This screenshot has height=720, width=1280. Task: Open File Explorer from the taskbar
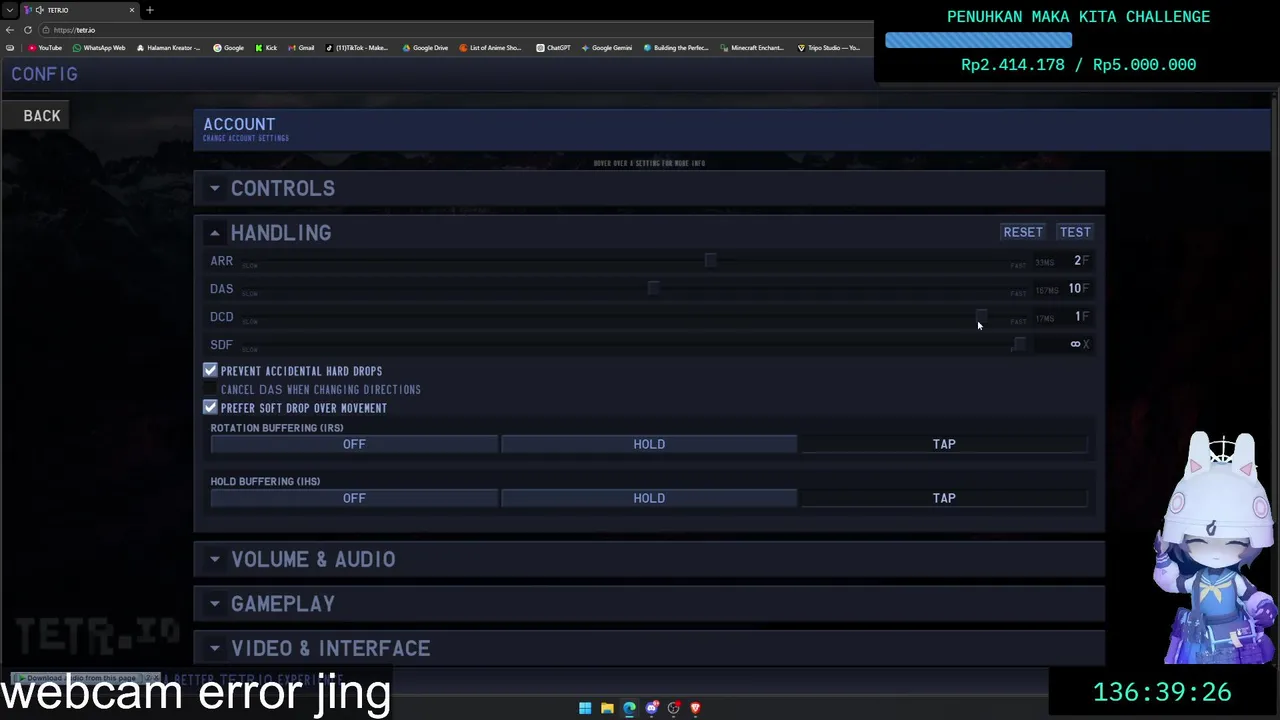pyautogui.click(x=607, y=708)
